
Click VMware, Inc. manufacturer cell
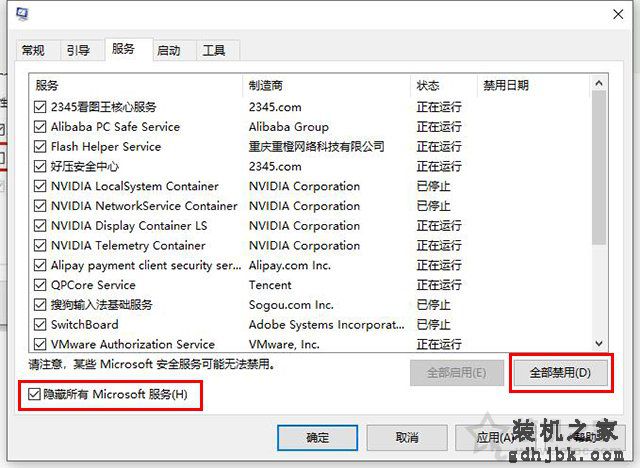pyautogui.click(x=284, y=344)
